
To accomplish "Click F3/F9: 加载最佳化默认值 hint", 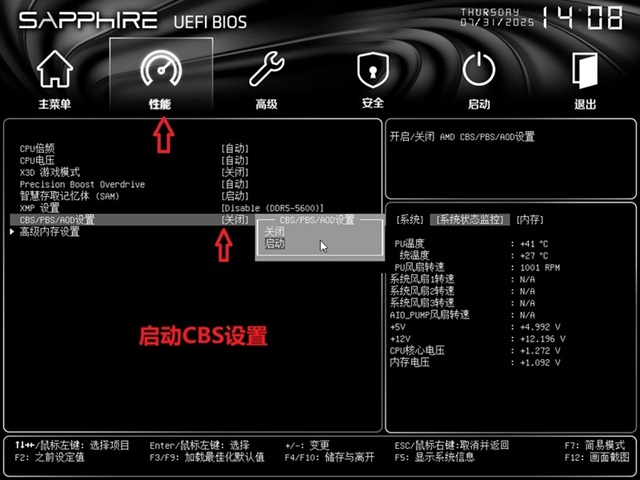I will click(x=207, y=457).
